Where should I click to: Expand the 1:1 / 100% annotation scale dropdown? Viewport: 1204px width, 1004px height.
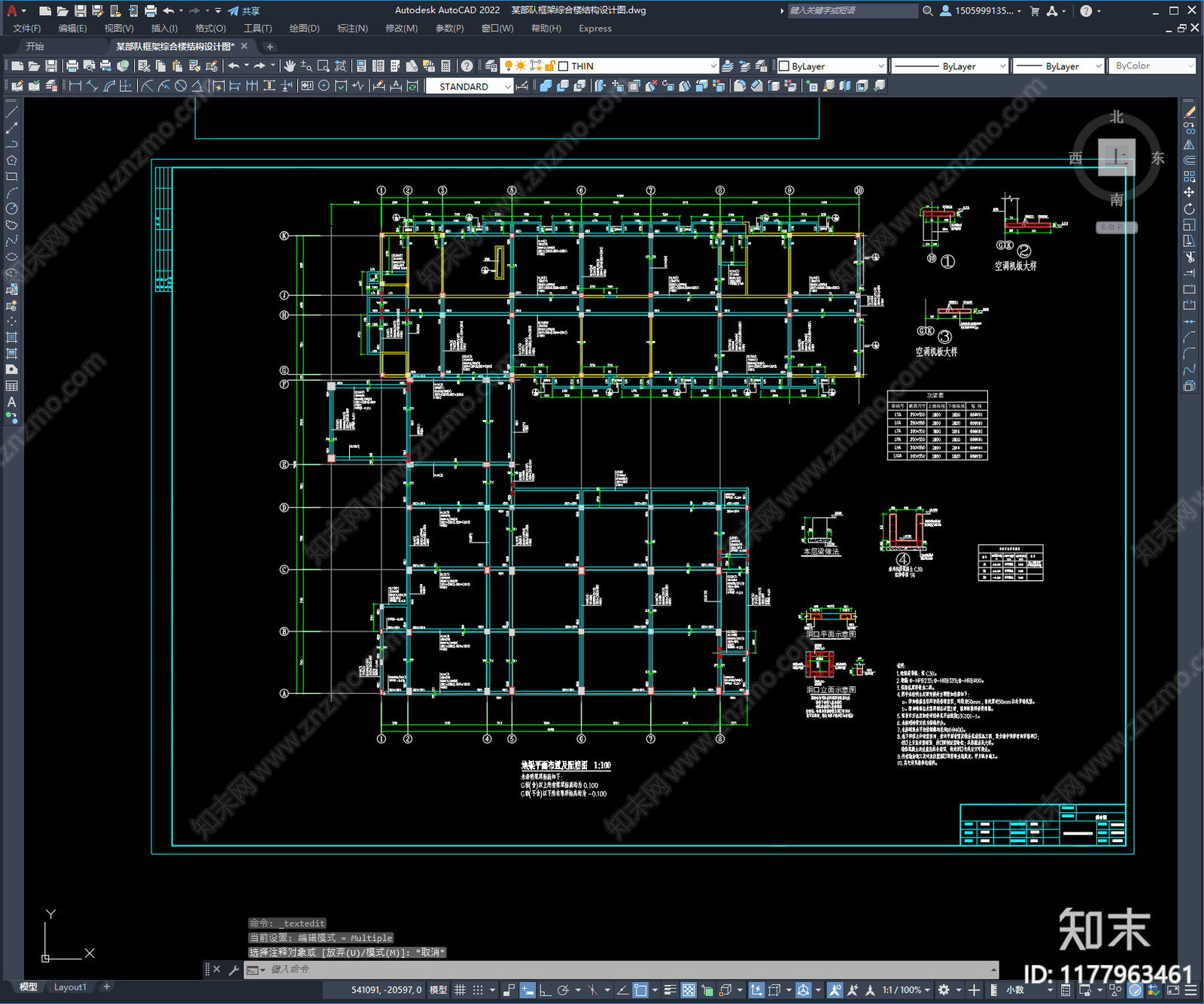pyautogui.click(x=906, y=990)
